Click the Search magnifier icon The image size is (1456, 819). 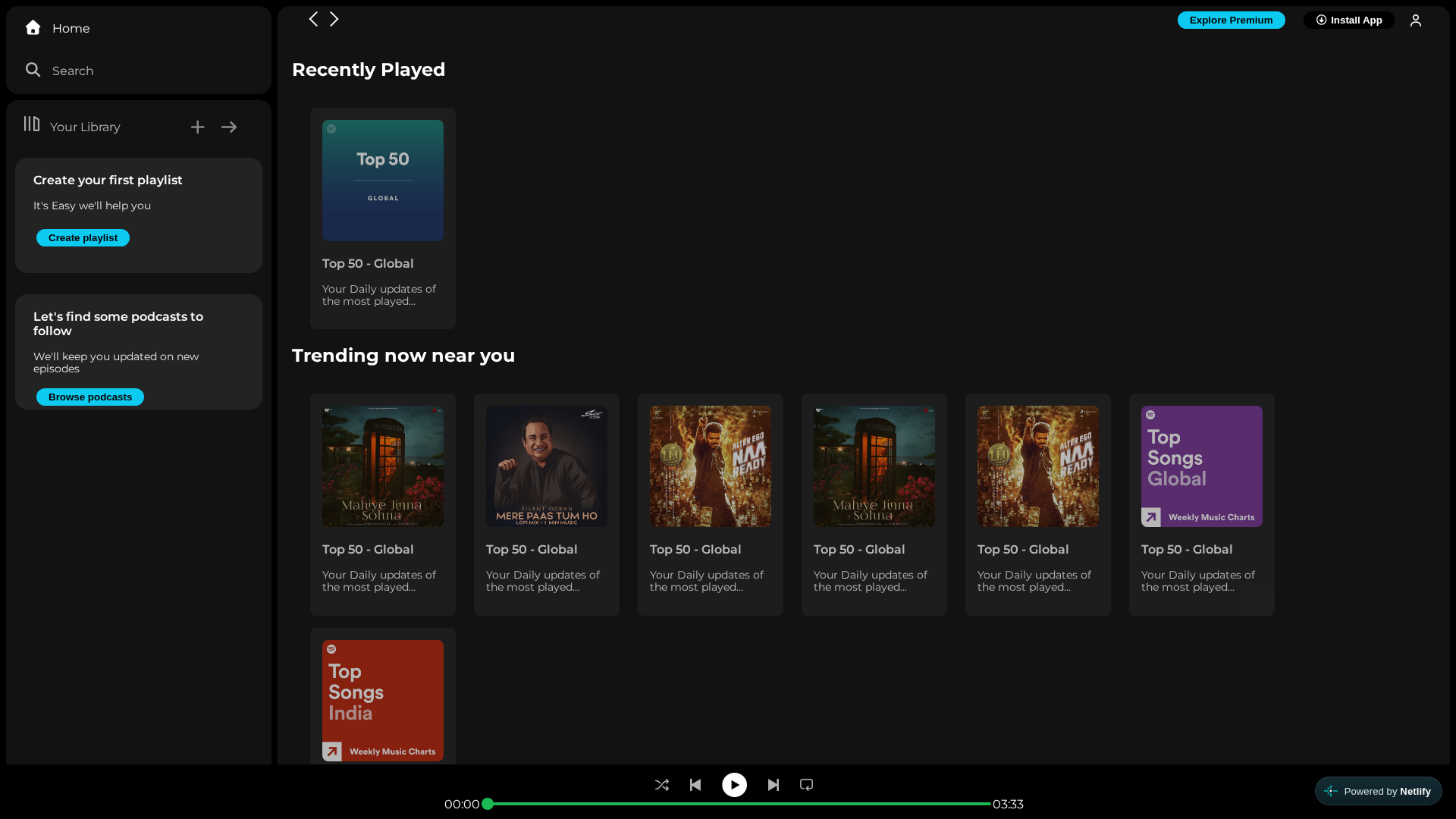click(33, 70)
